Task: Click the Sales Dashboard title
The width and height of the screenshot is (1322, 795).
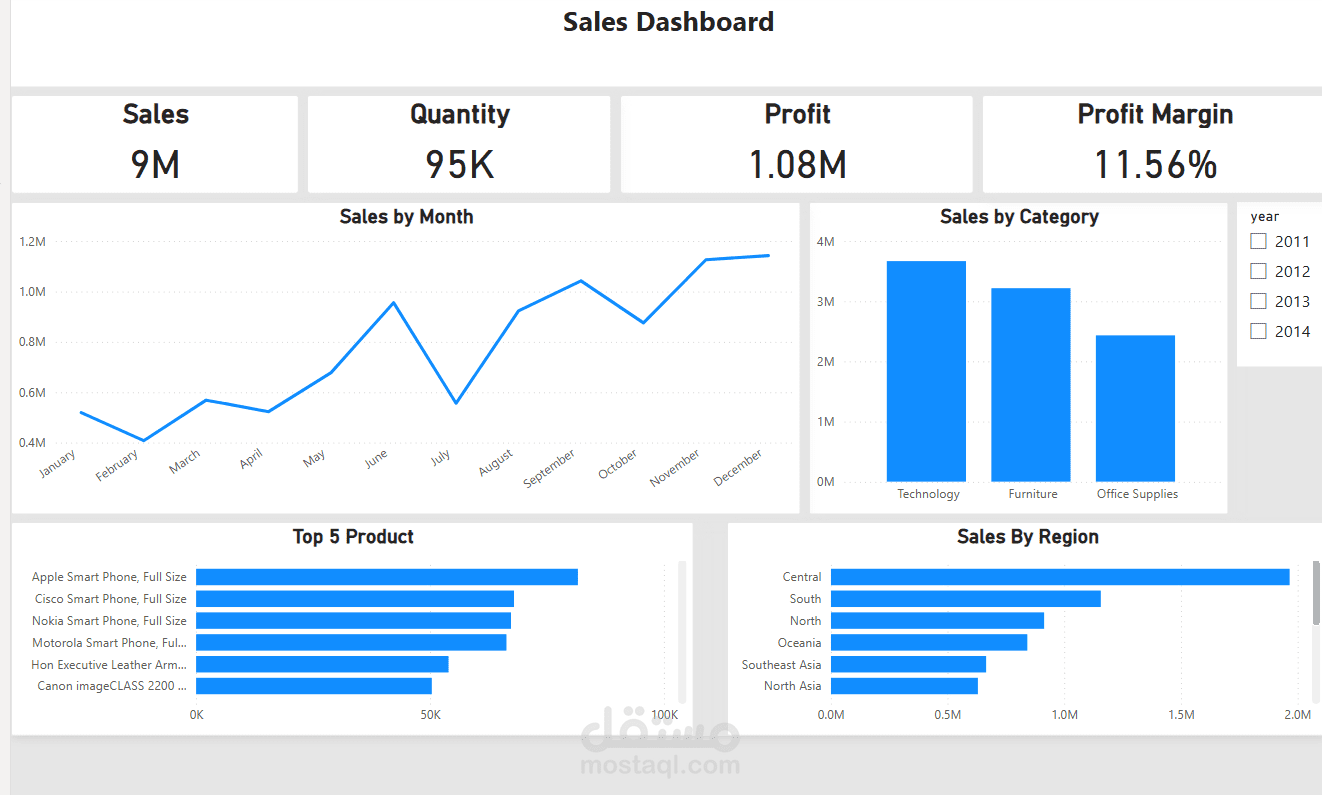Action: [x=668, y=21]
